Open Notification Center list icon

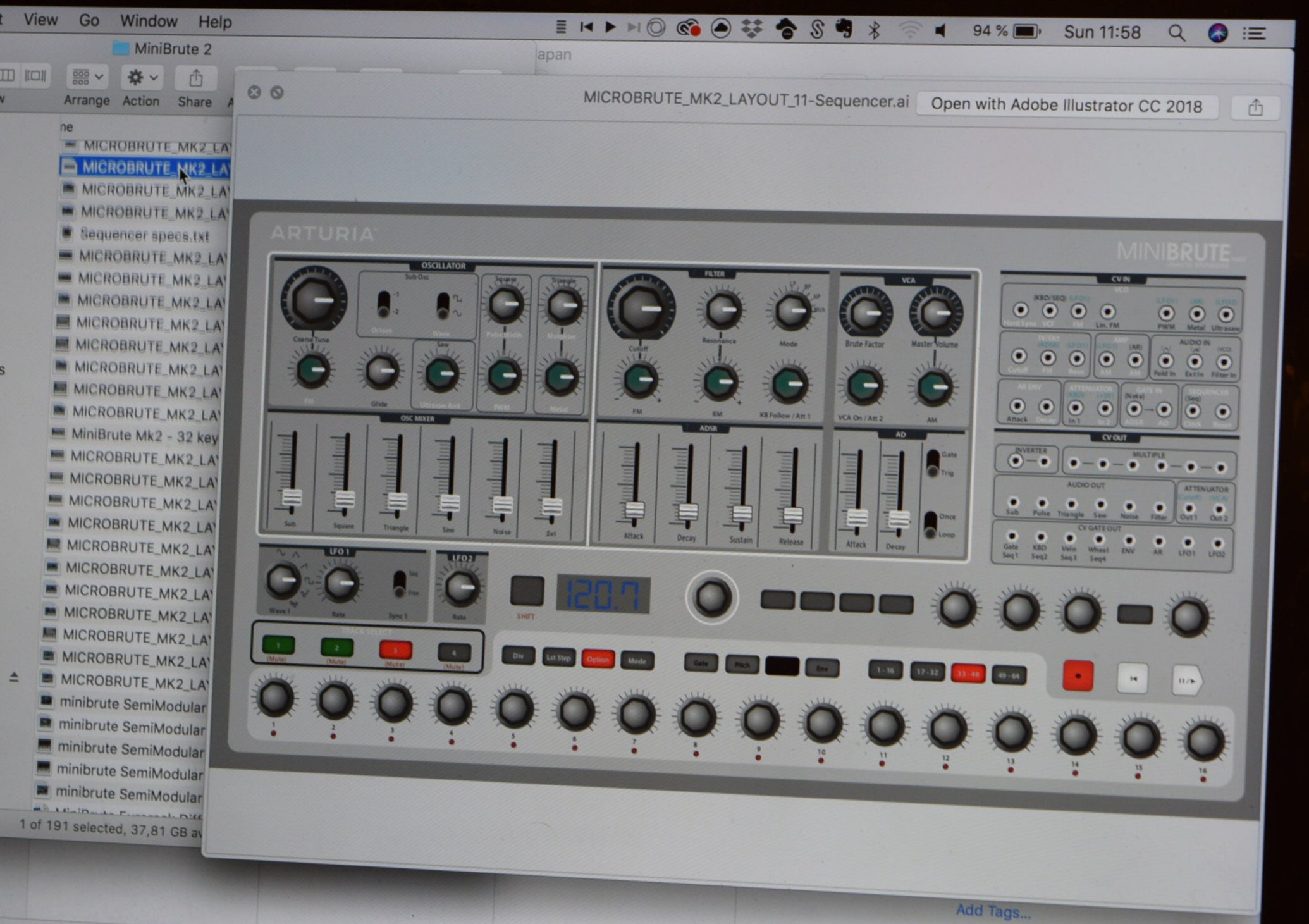coord(1255,34)
